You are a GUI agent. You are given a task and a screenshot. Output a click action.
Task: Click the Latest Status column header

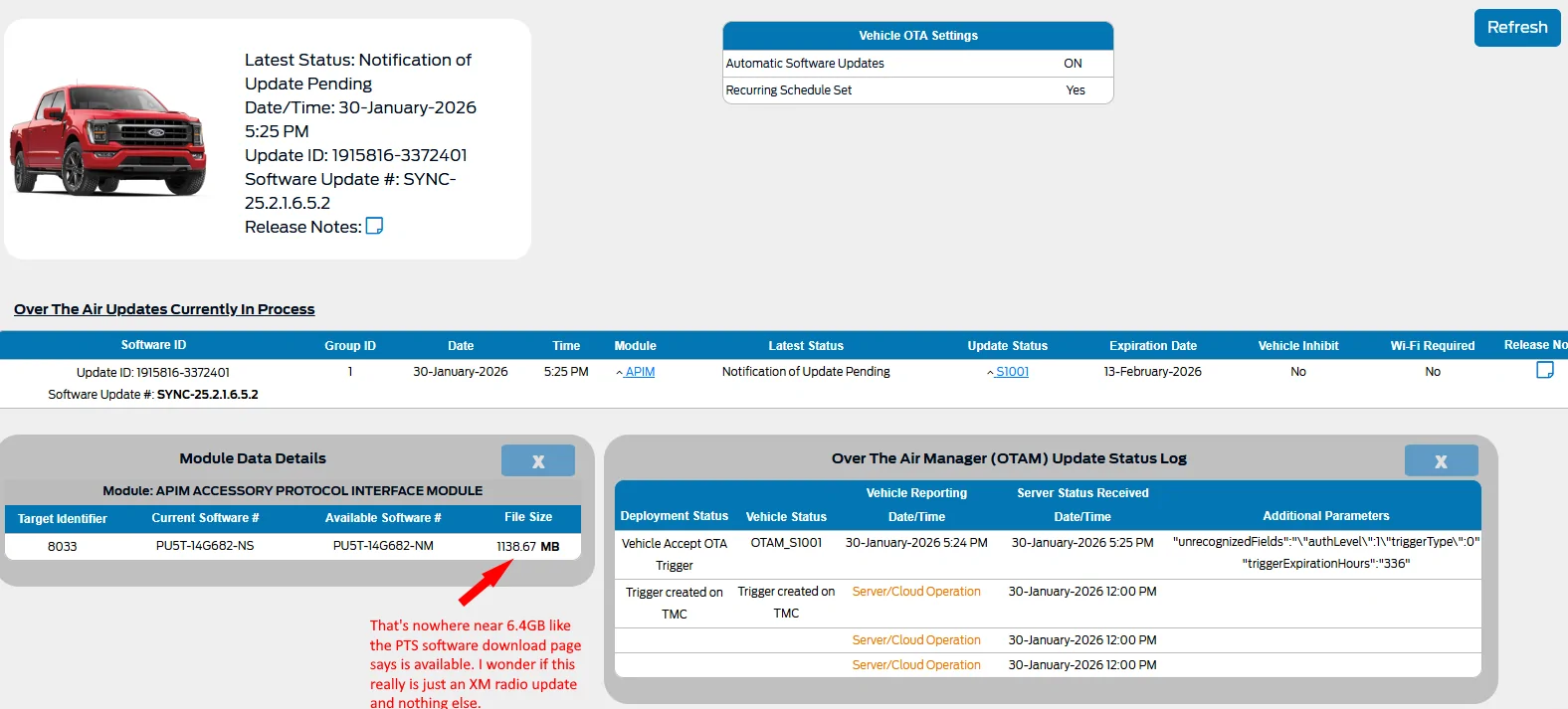tap(806, 346)
